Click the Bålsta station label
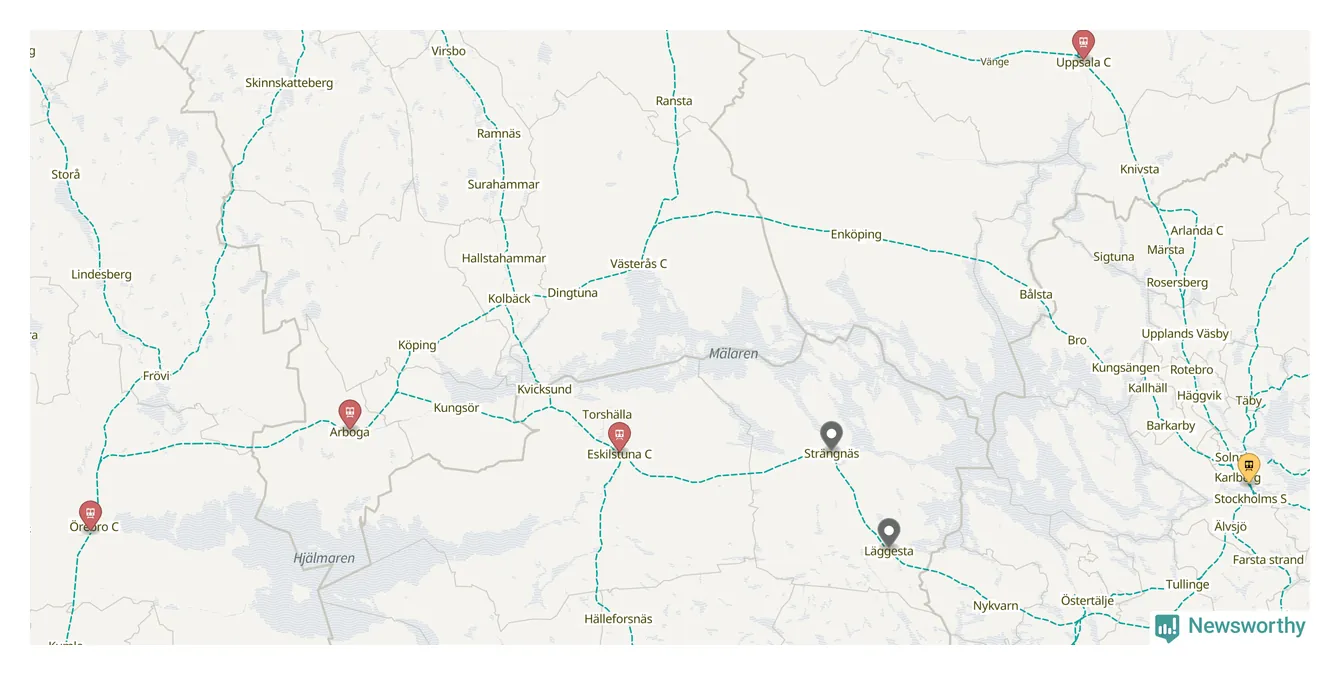Image resolution: width=1340 pixels, height=675 pixels. click(x=1036, y=295)
